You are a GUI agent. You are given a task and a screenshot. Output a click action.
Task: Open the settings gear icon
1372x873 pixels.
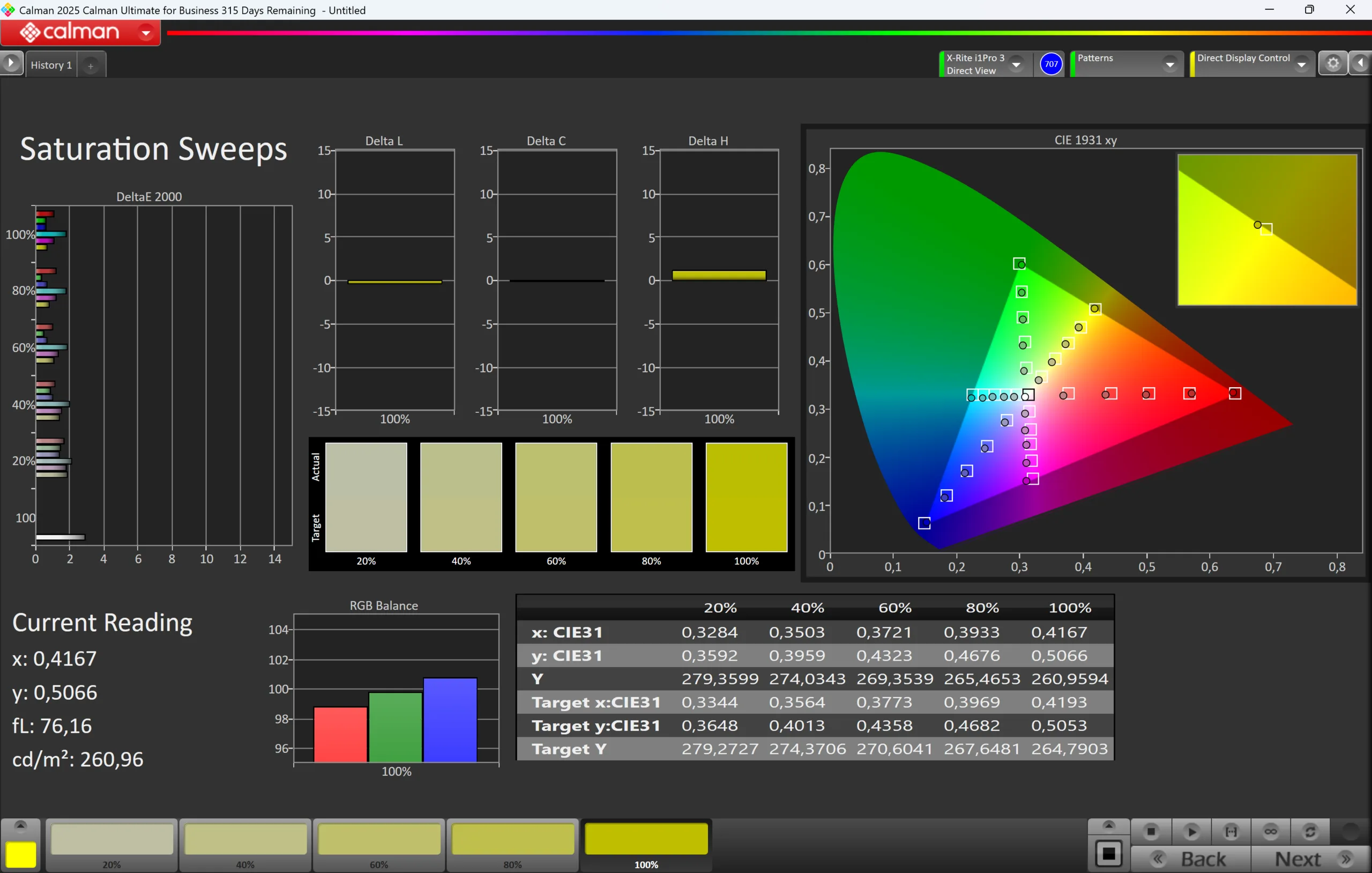[1333, 63]
